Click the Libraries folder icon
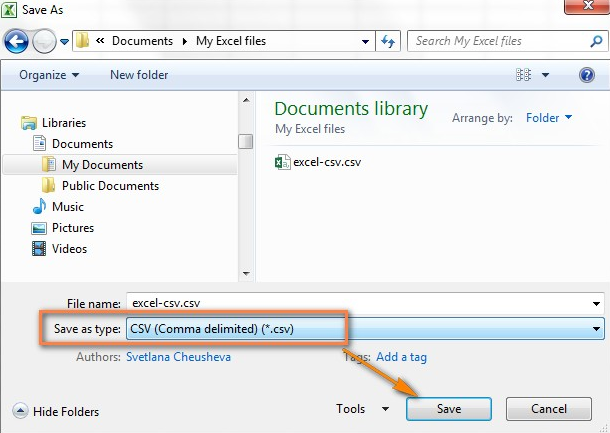Screen dimensions: 610x433 click(29, 123)
